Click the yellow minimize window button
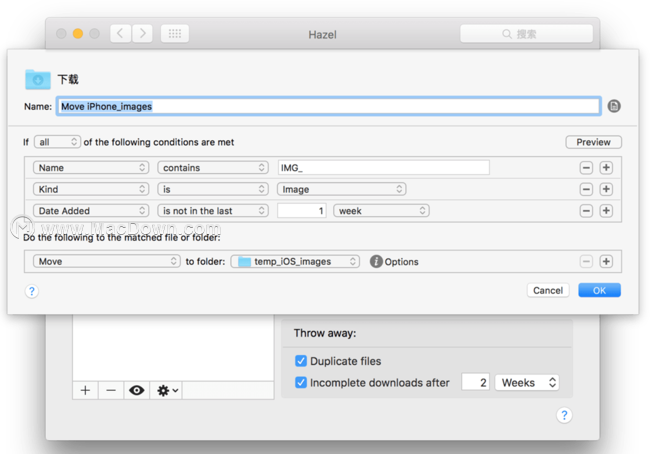Viewport: 653px width, 454px height. click(78, 33)
